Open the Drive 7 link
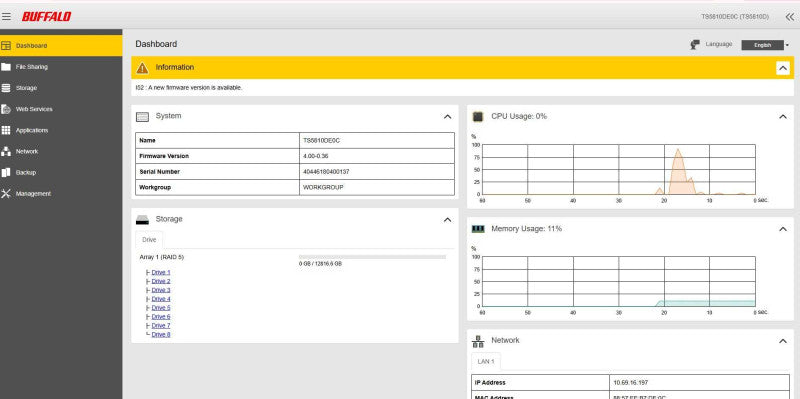Image resolution: width=800 pixels, height=399 pixels. pyautogui.click(x=161, y=326)
